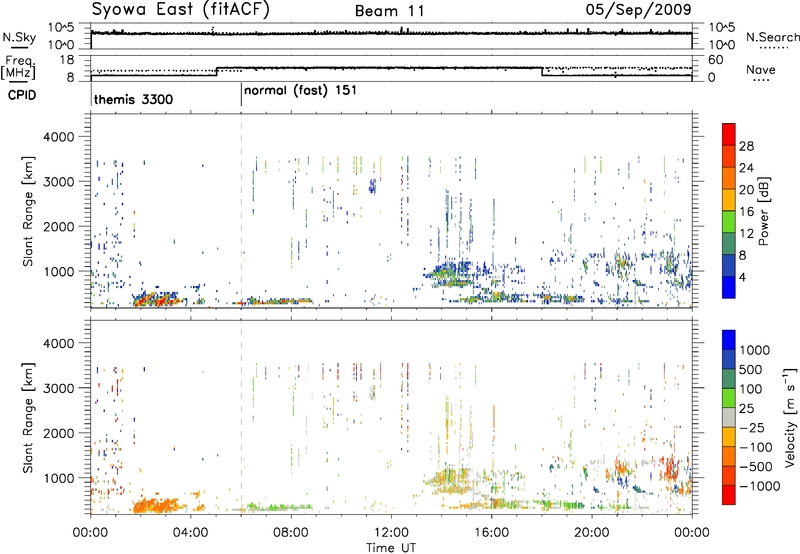Image resolution: width=800 pixels, height=554 pixels.
Task: Click '2000' tick on power panel range axis
Action: point(58,227)
